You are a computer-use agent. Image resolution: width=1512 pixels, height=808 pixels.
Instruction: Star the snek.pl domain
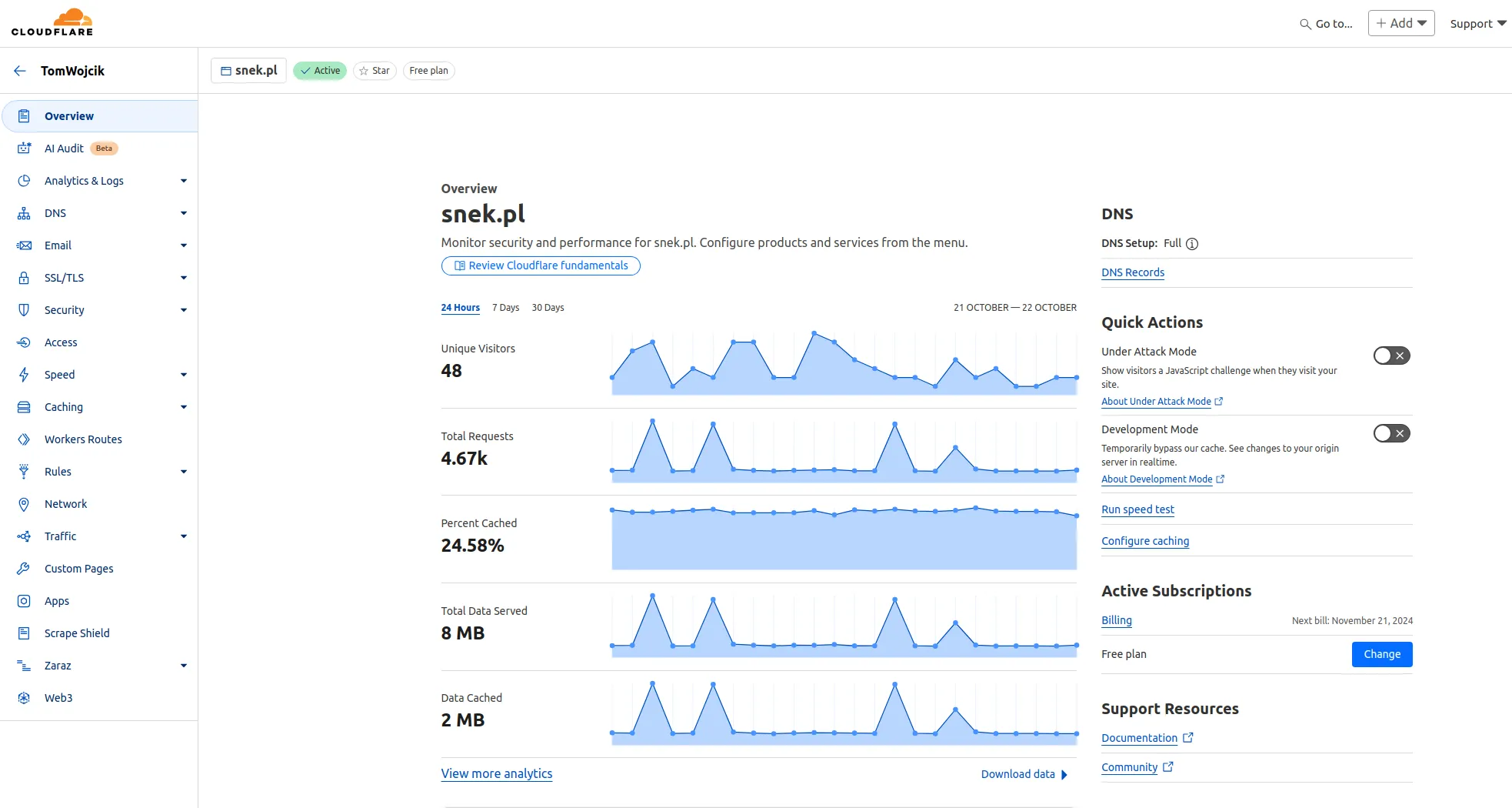click(x=375, y=71)
